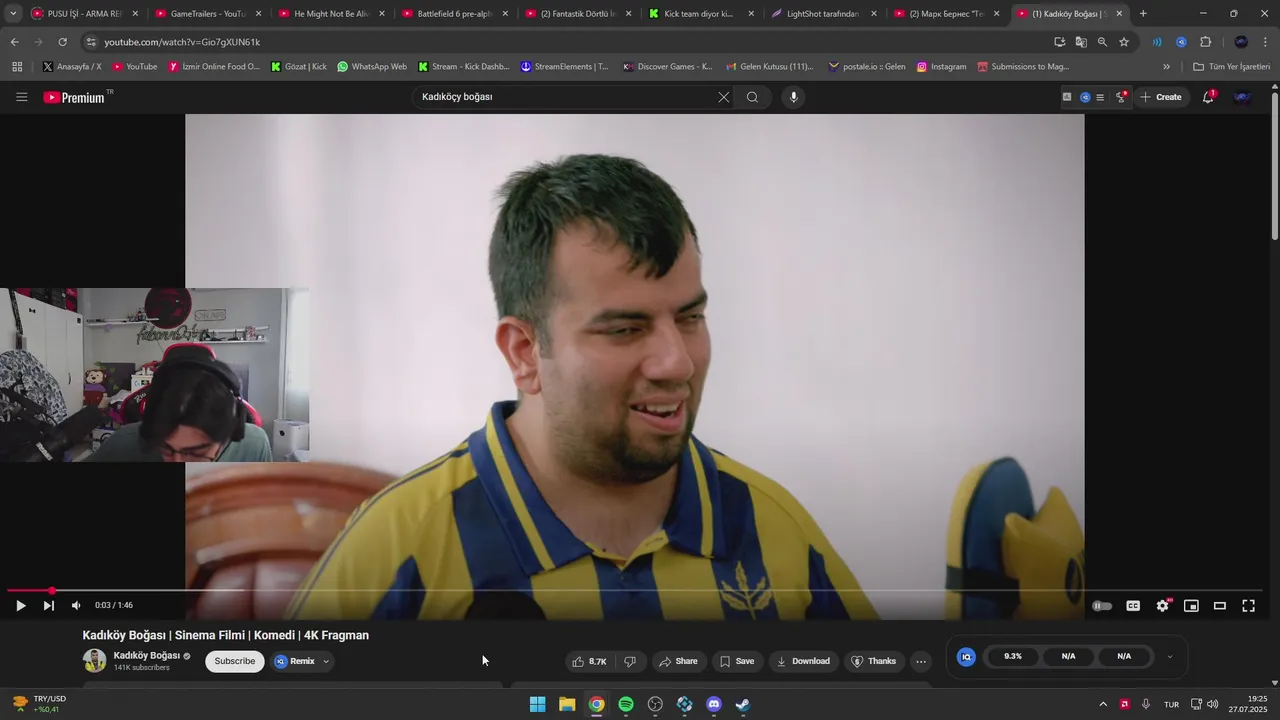The image size is (1280, 720).
Task: Show hidden system tray icons
Action: pos(1103,704)
